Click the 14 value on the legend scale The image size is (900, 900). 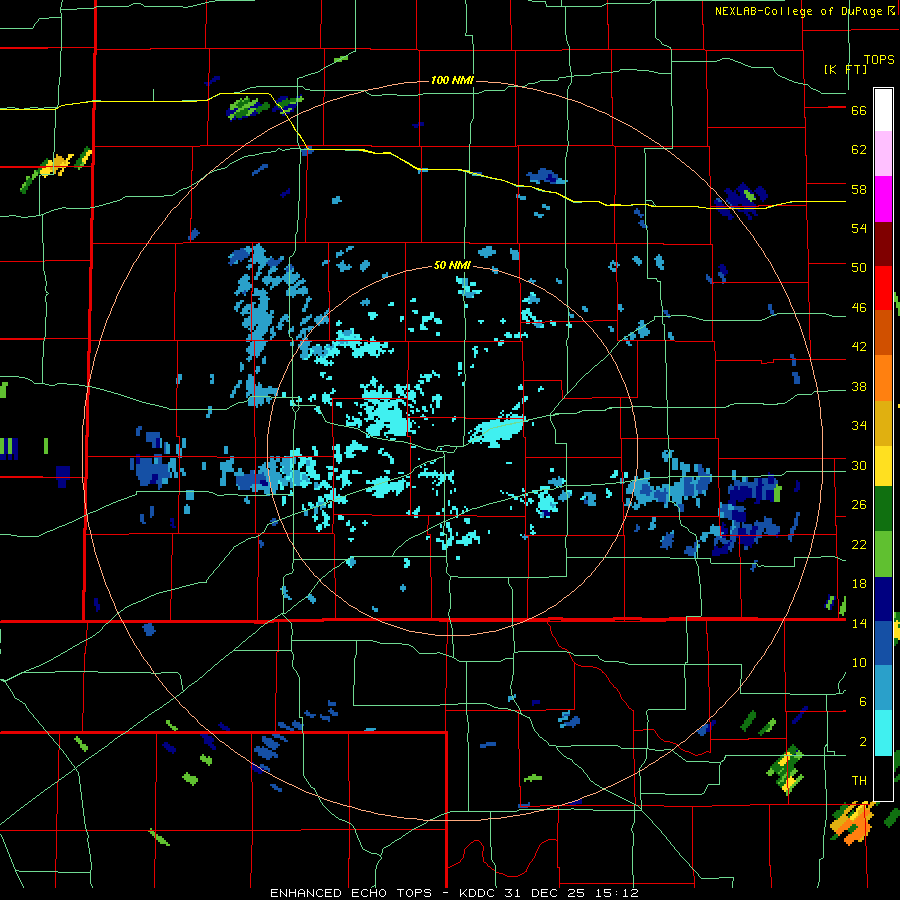pyautogui.click(x=859, y=623)
